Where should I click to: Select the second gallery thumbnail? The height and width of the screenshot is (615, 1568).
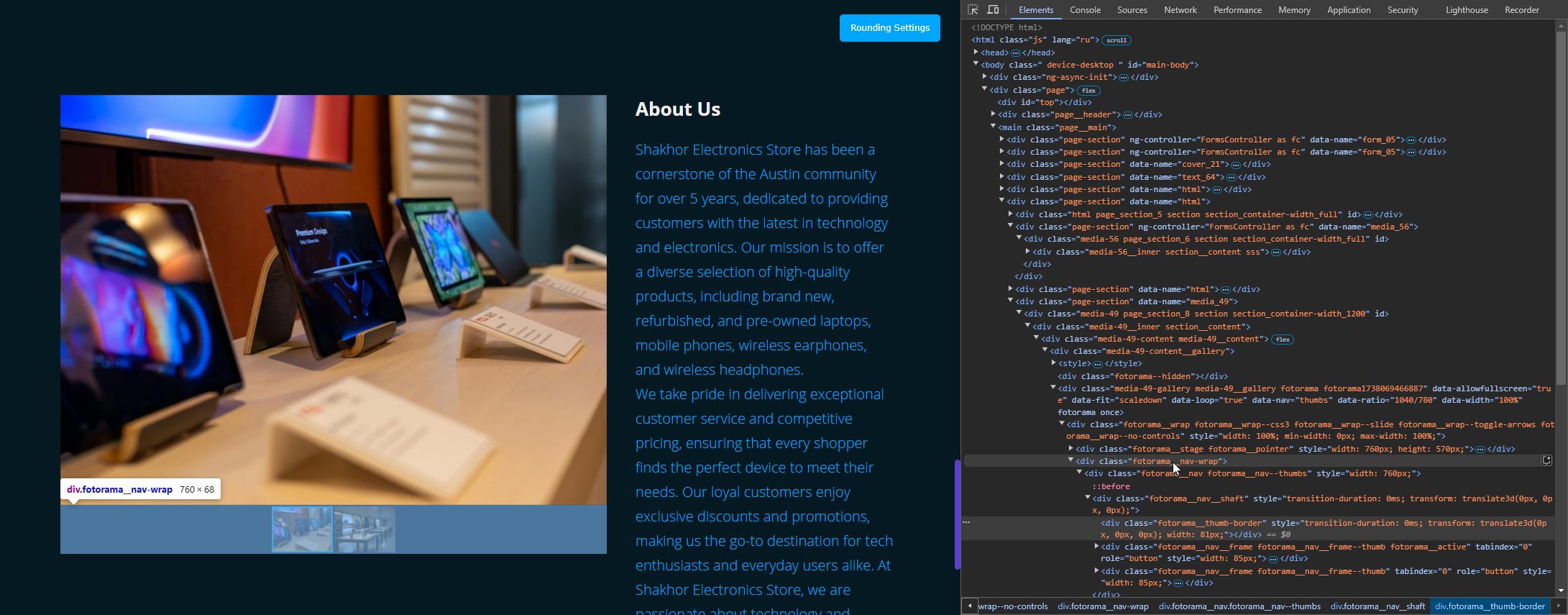pyautogui.click(x=365, y=529)
